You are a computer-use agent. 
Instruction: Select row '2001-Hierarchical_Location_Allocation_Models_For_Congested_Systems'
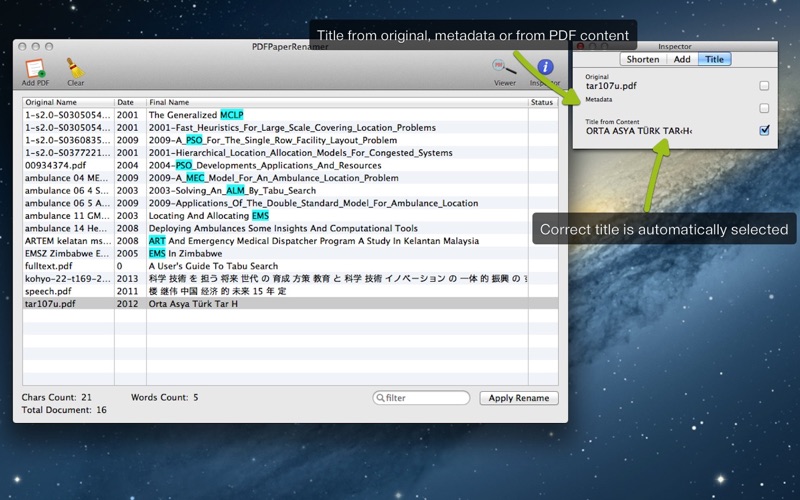click(x=290, y=153)
